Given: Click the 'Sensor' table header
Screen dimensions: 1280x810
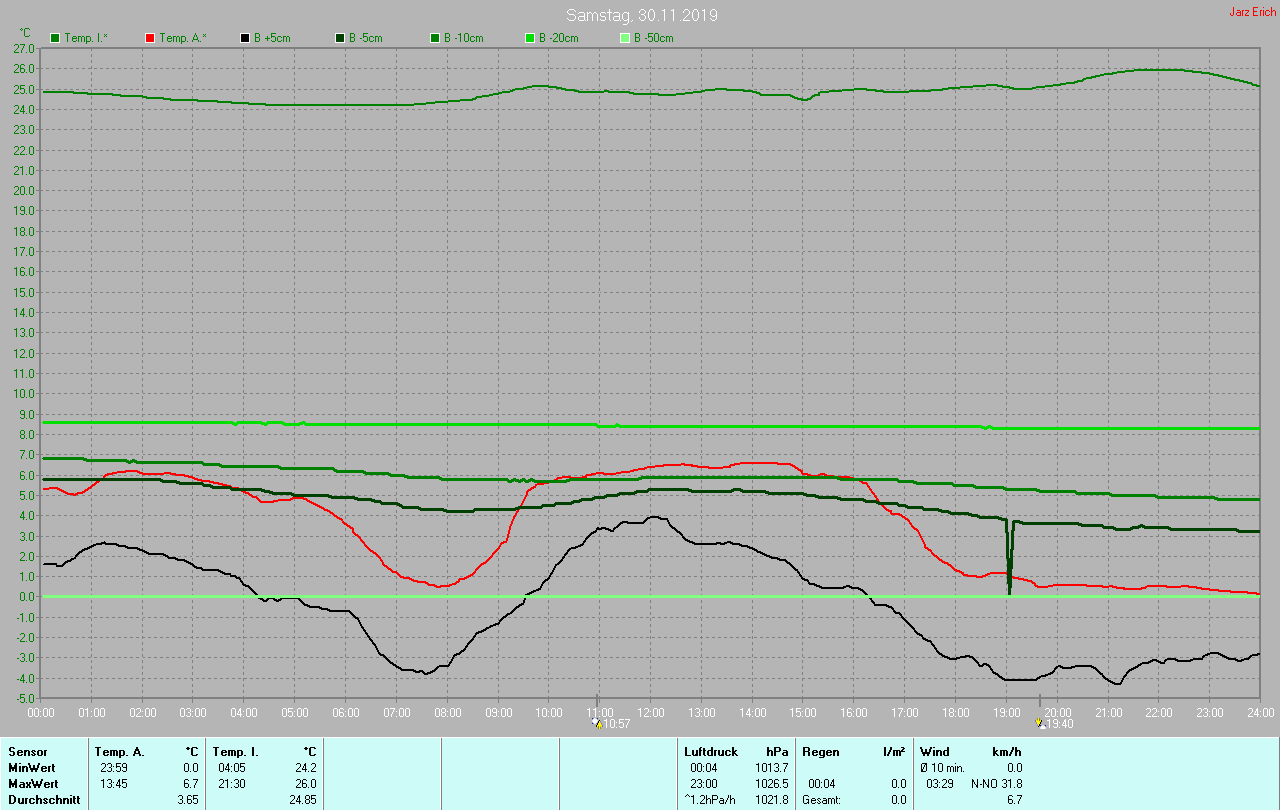Looking at the screenshot, I should 26,751.
